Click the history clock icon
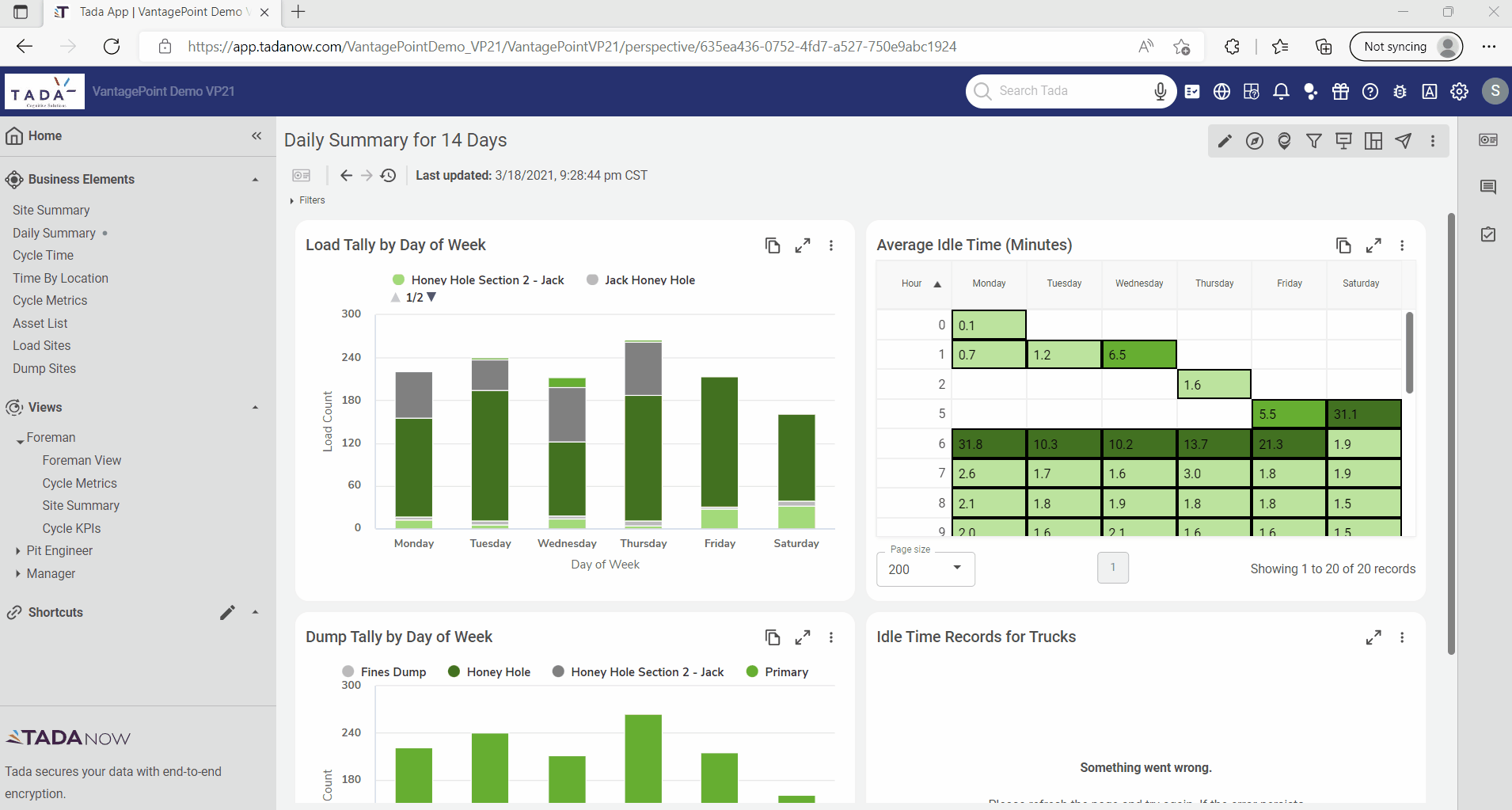The width and height of the screenshot is (1512, 810). pyautogui.click(x=388, y=176)
